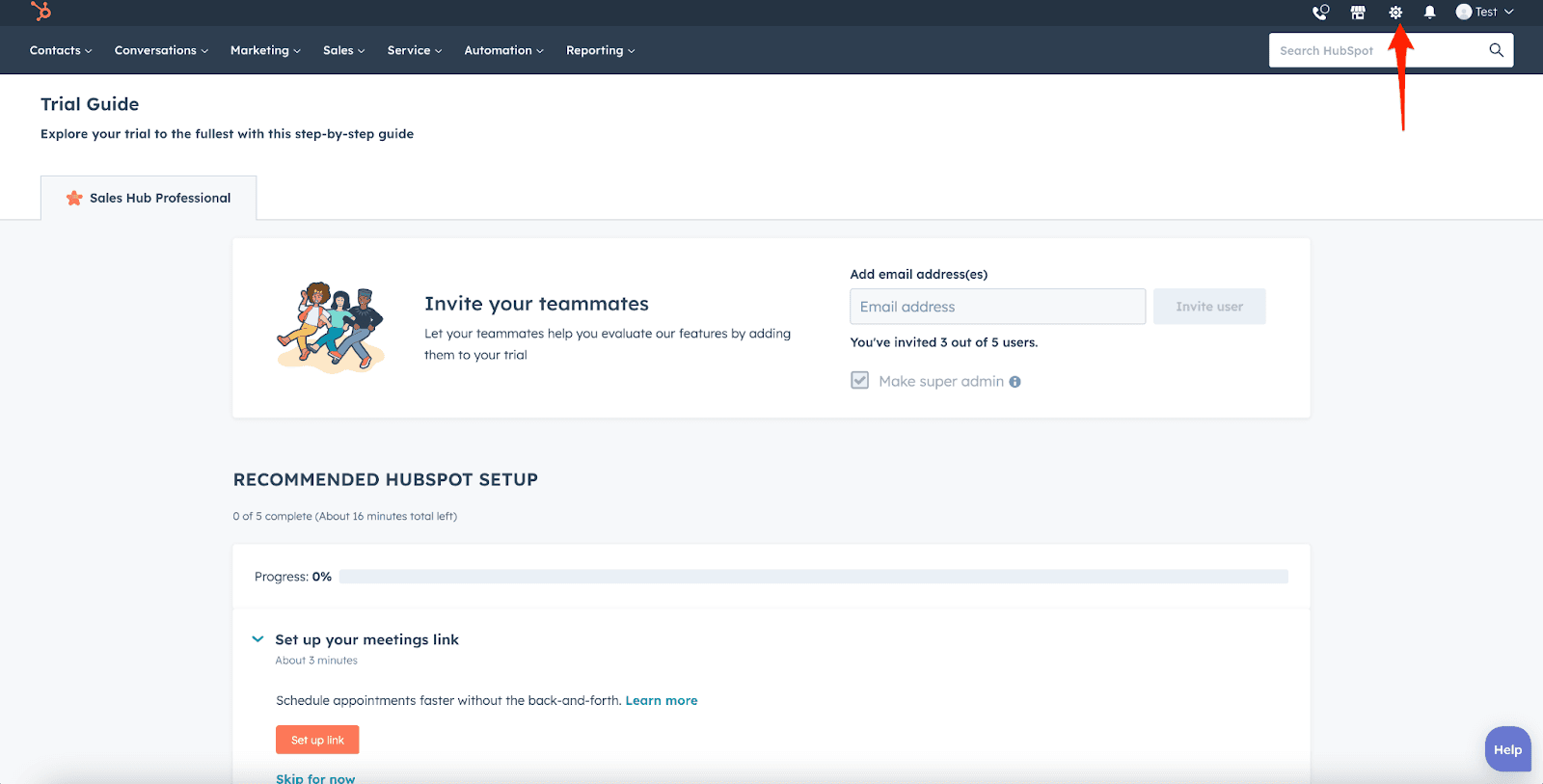This screenshot has height=784, width=1543.
Task: Open the settings gear icon
Action: (x=1395, y=13)
